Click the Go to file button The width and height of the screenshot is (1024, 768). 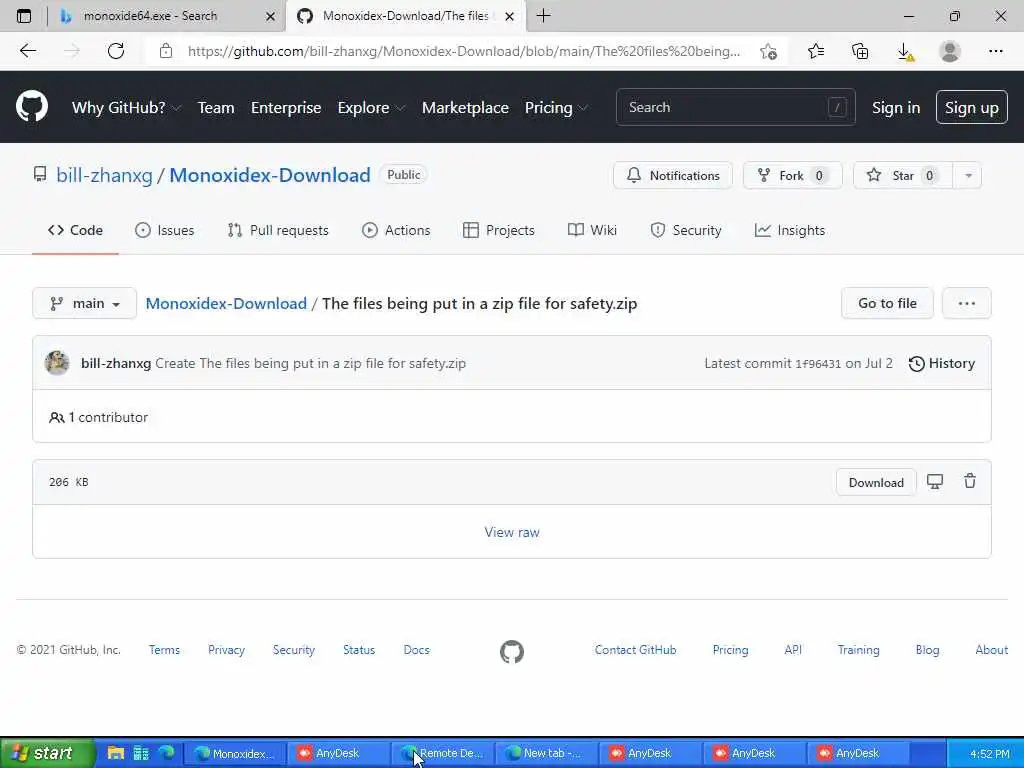pyautogui.click(x=887, y=303)
